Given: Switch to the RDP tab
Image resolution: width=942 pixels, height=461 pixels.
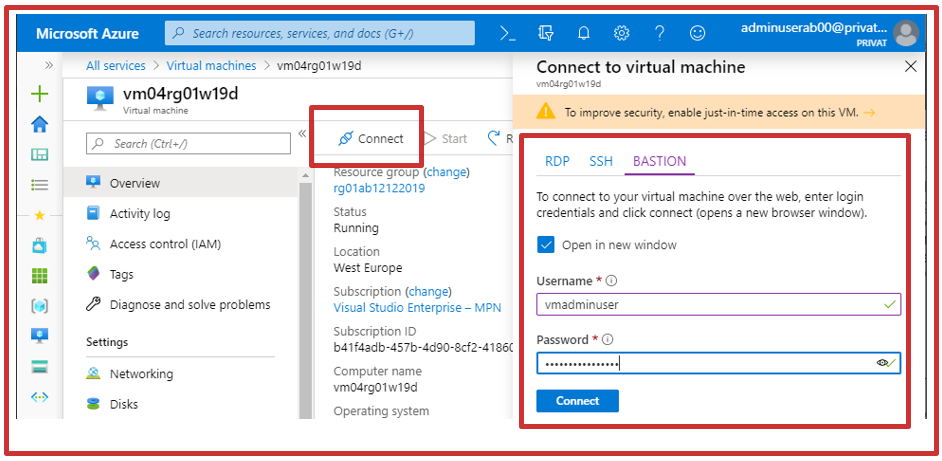Looking at the screenshot, I should [557, 161].
